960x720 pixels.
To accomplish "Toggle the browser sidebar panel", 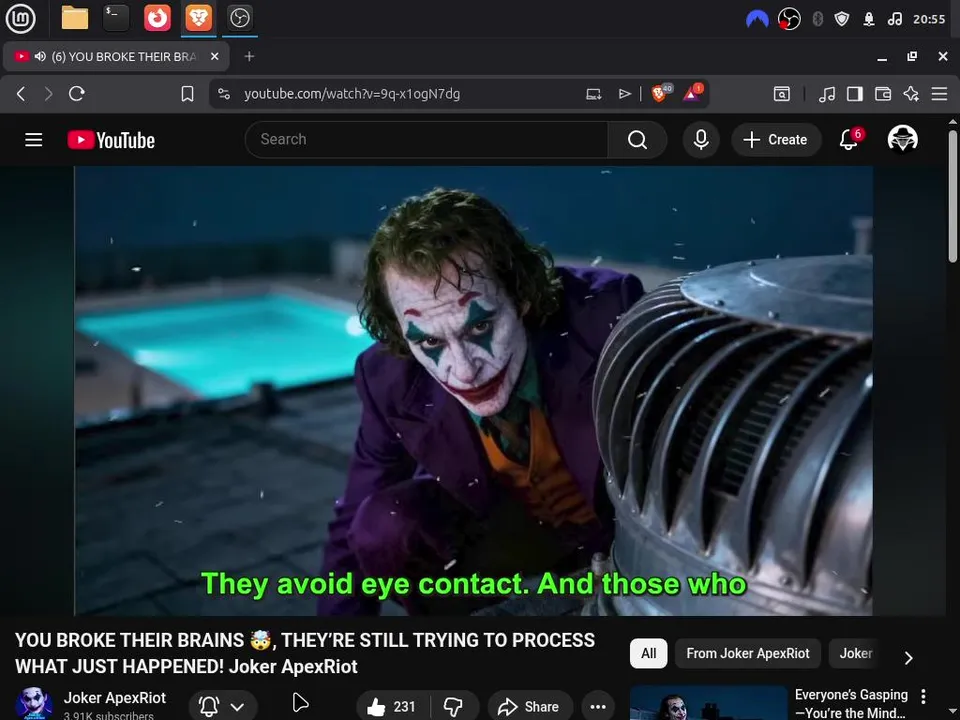I will pyautogui.click(x=855, y=94).
